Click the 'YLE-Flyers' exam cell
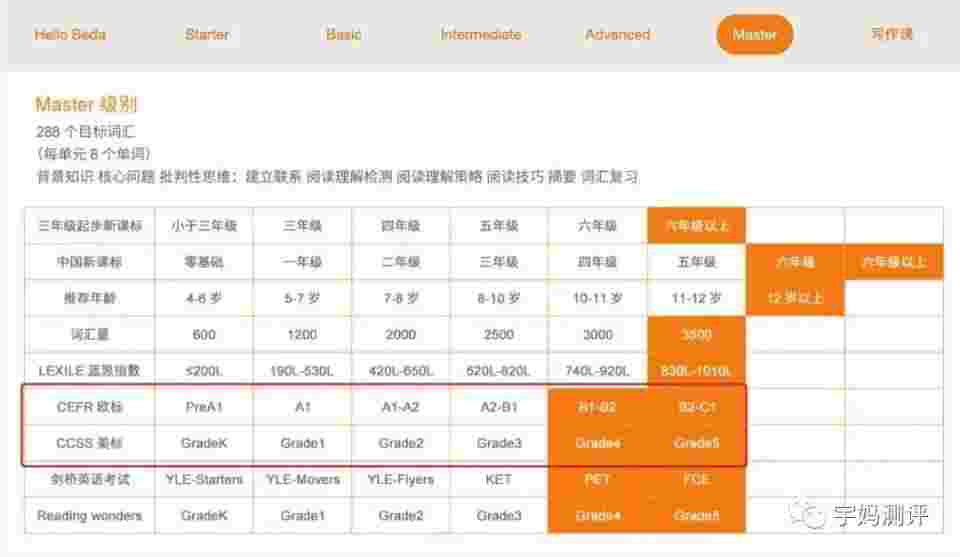This screenshot has width=960, height=557. click(400, 479)
